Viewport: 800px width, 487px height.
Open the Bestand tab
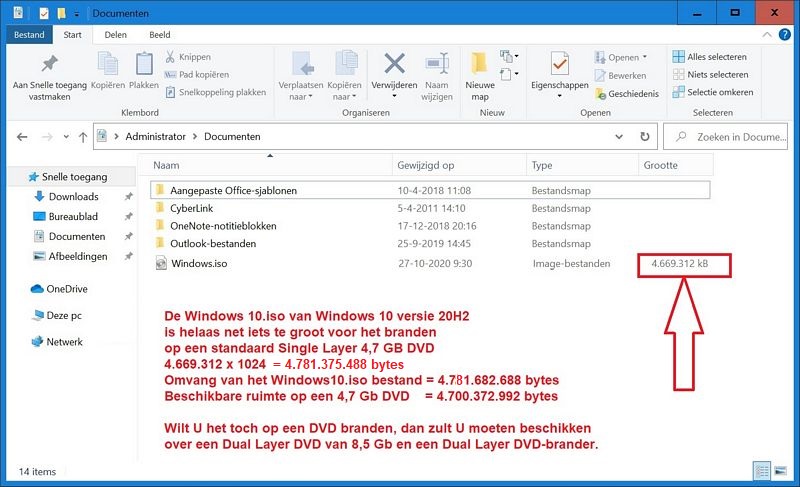click(x=29, y=35)
